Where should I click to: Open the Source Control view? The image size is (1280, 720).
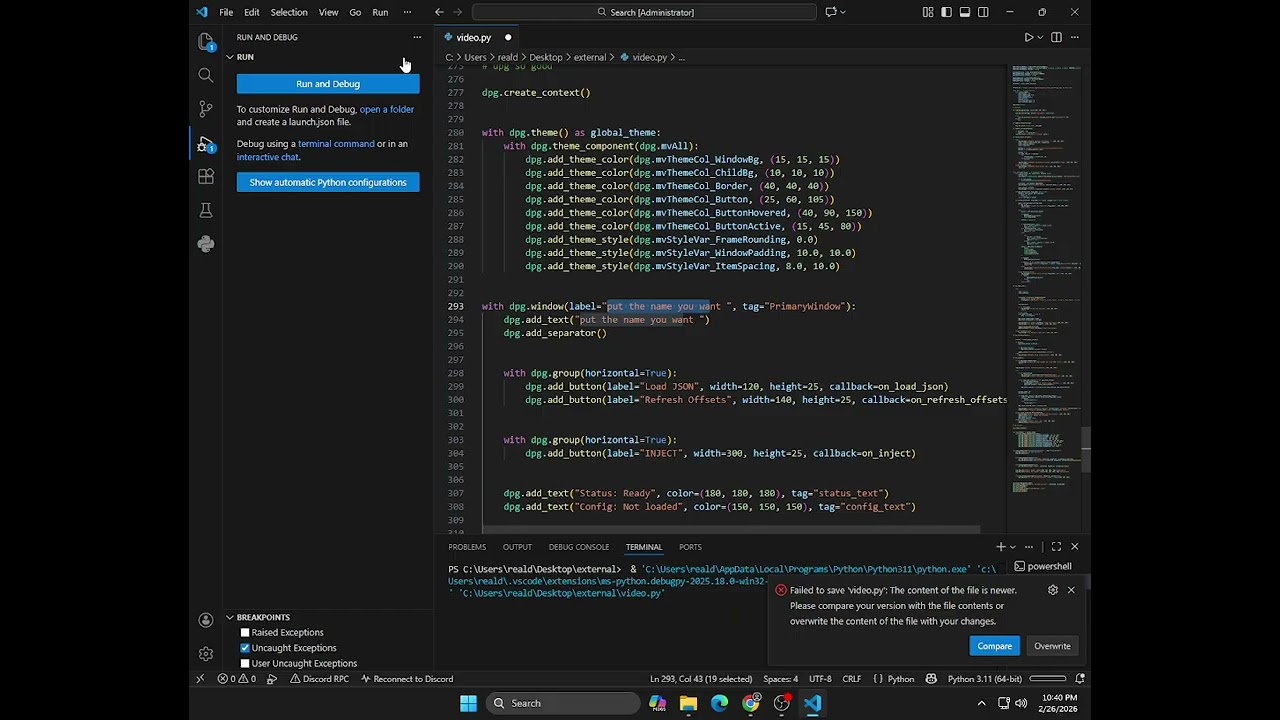[205, 108]
